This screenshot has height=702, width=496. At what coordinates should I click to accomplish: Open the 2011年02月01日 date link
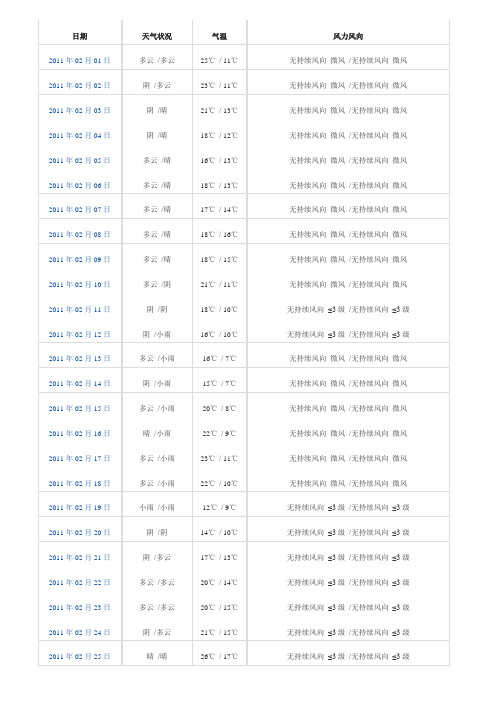80,60
